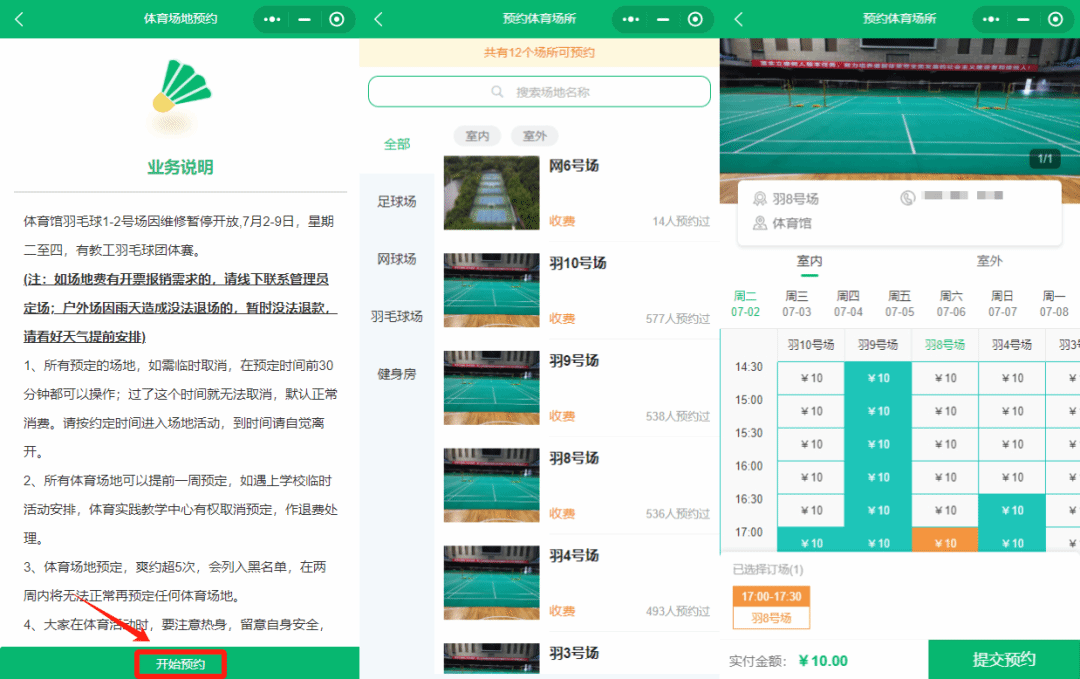Select 足球场 category in sidebar
The width and height of the screenshot is (1080, 679).
pos(397,201)
